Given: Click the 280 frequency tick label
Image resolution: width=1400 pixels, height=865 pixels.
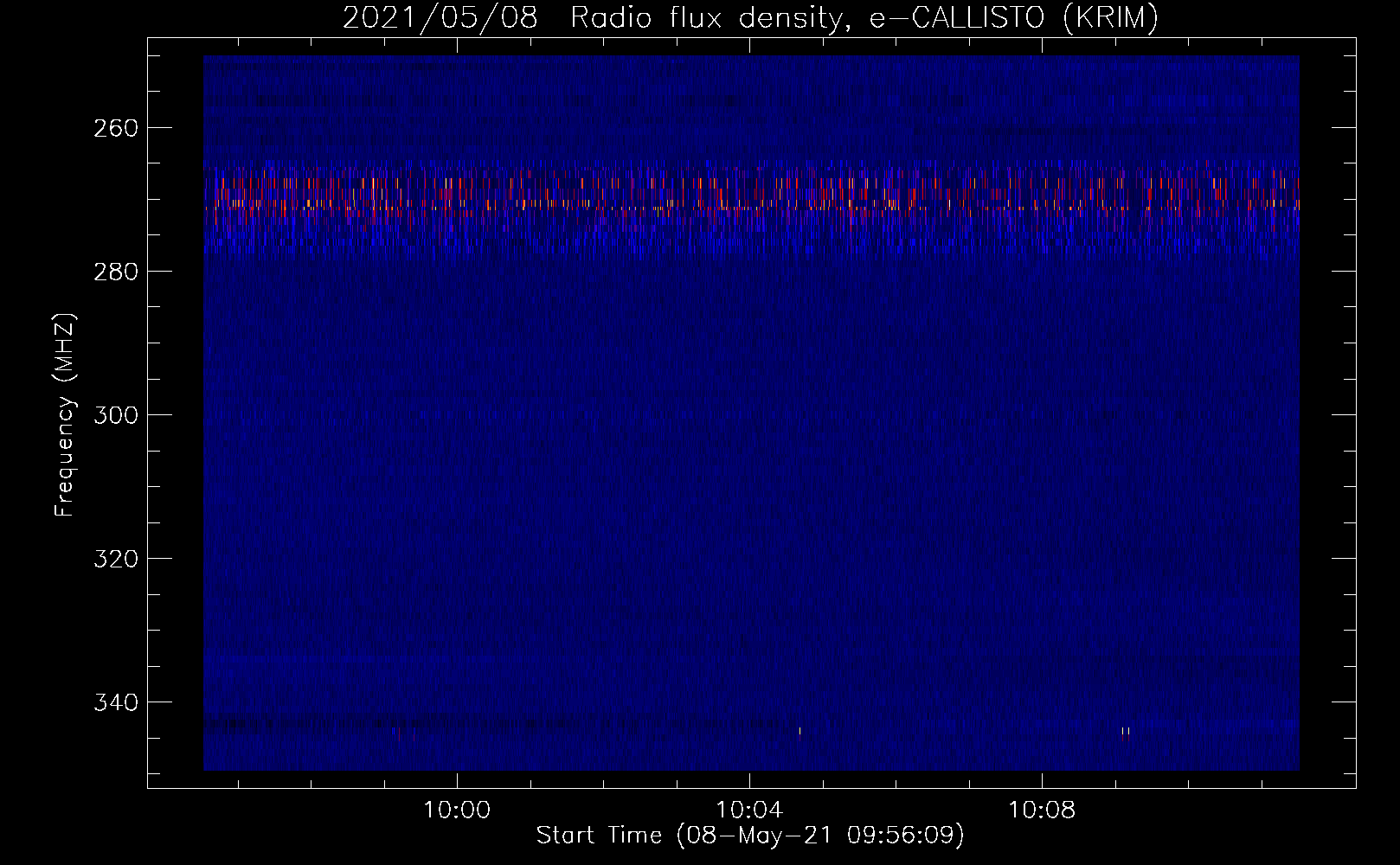Looking at the screenshot, I should tap(115, 272).
